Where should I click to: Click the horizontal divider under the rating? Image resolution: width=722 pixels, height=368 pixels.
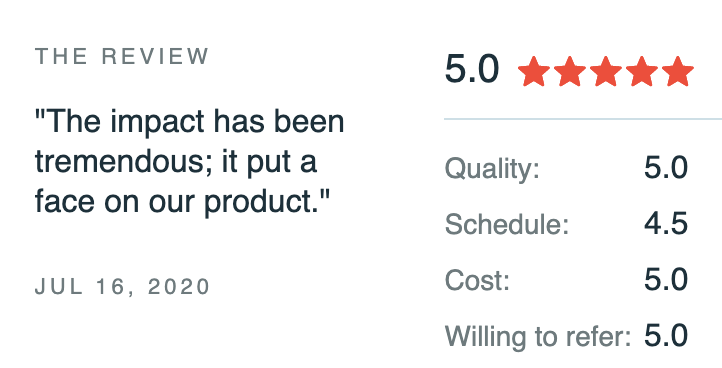pyautogui.click(x=583, y=119)
